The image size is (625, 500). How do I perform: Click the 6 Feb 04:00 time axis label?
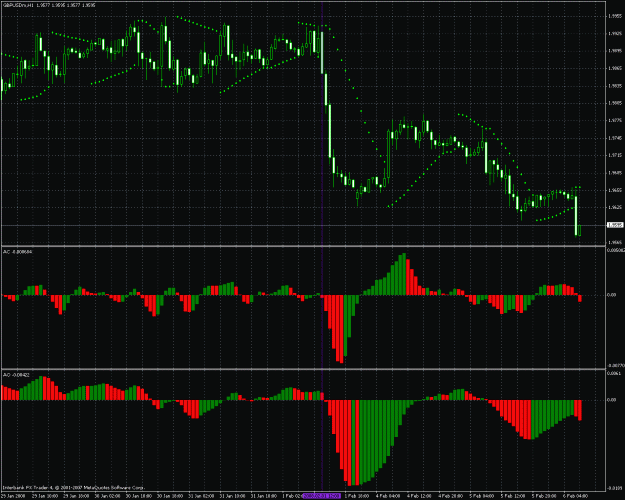(575, 496)
